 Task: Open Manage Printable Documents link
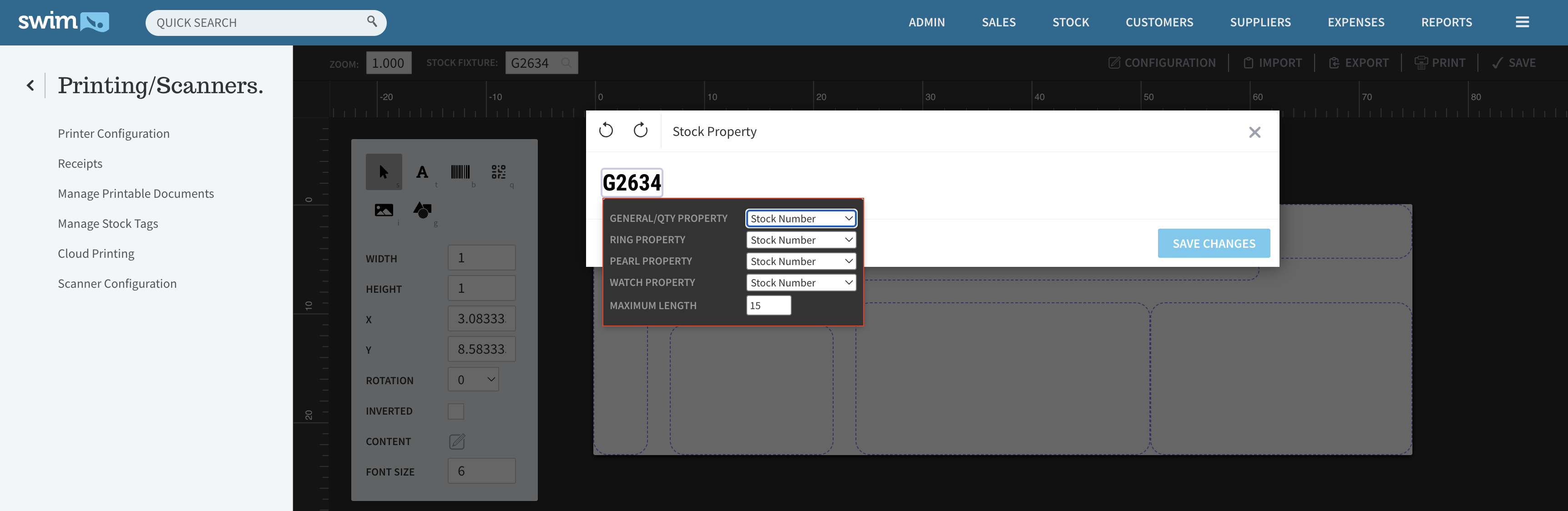tap(136, 194)
